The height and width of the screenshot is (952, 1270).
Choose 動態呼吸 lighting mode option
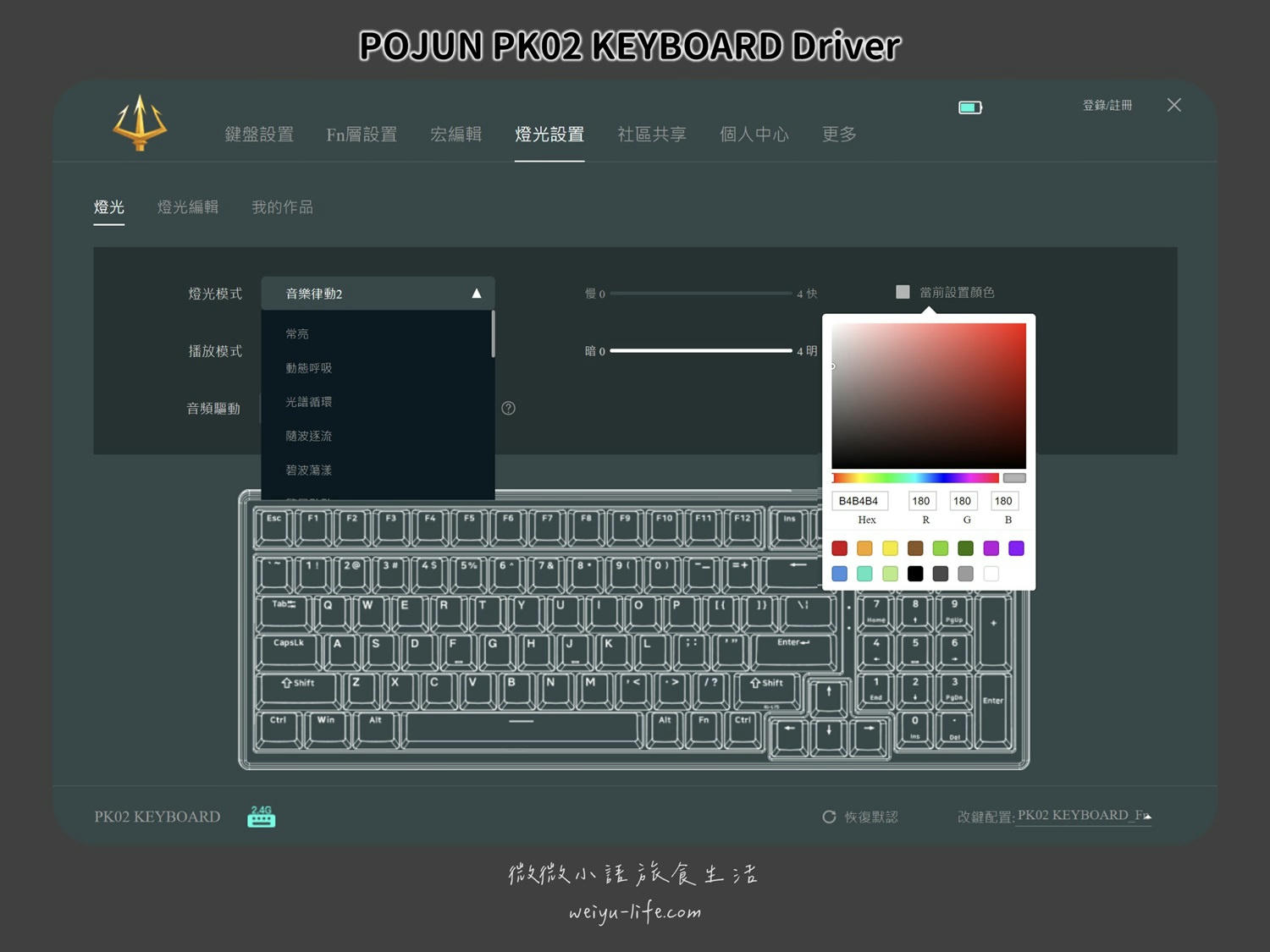point(376,368)
